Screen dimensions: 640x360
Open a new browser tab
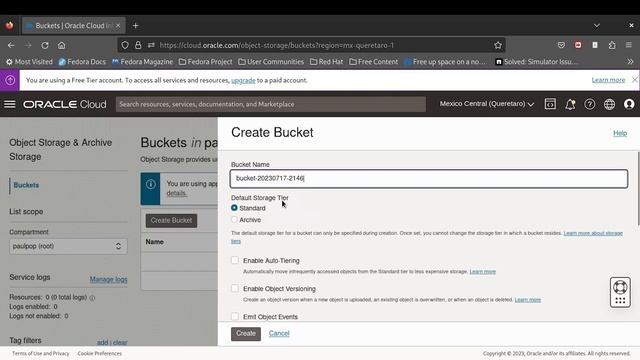click(136, 26)
